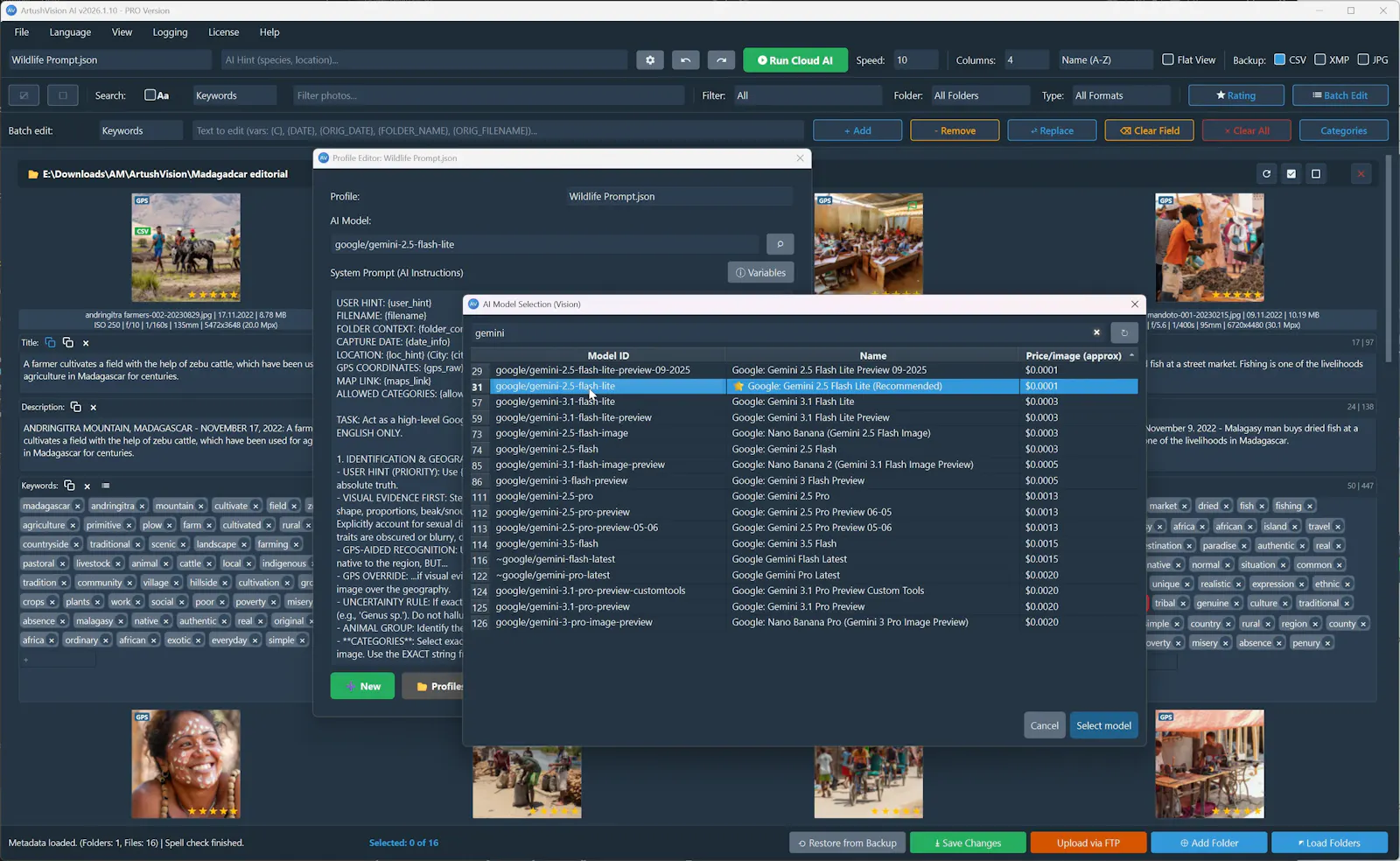Open the Filter All dropdown
This screenshot has height=861, width=1400.
(808, 95)
